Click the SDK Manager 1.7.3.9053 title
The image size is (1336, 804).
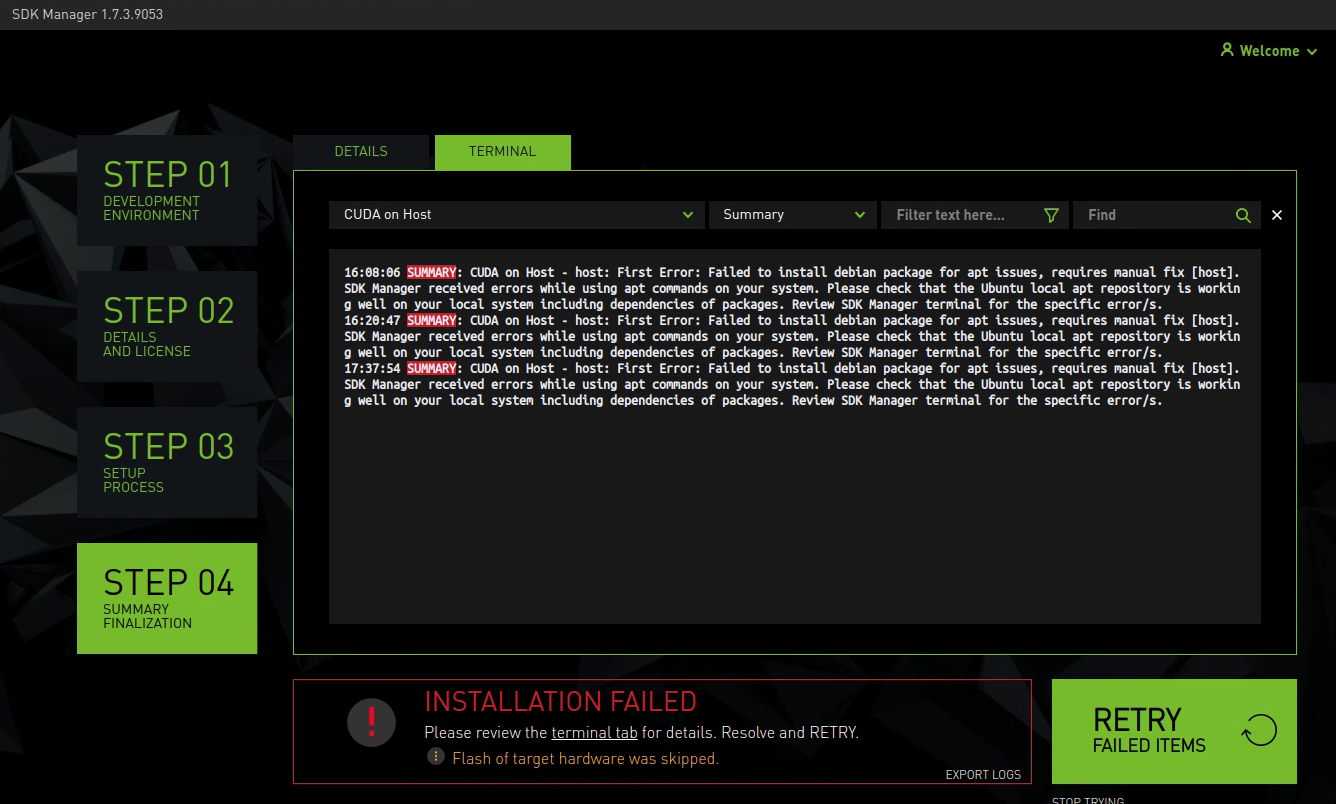[87, 15]
